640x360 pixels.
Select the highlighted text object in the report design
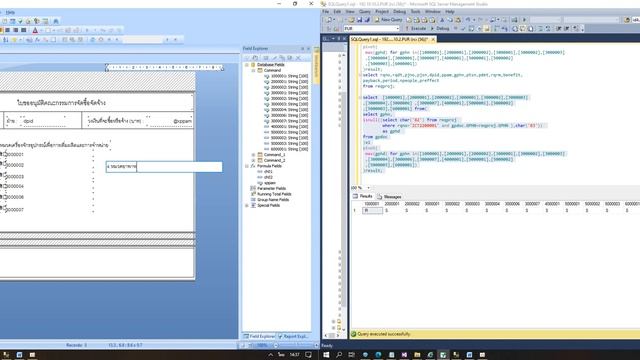tap(164, 167)
